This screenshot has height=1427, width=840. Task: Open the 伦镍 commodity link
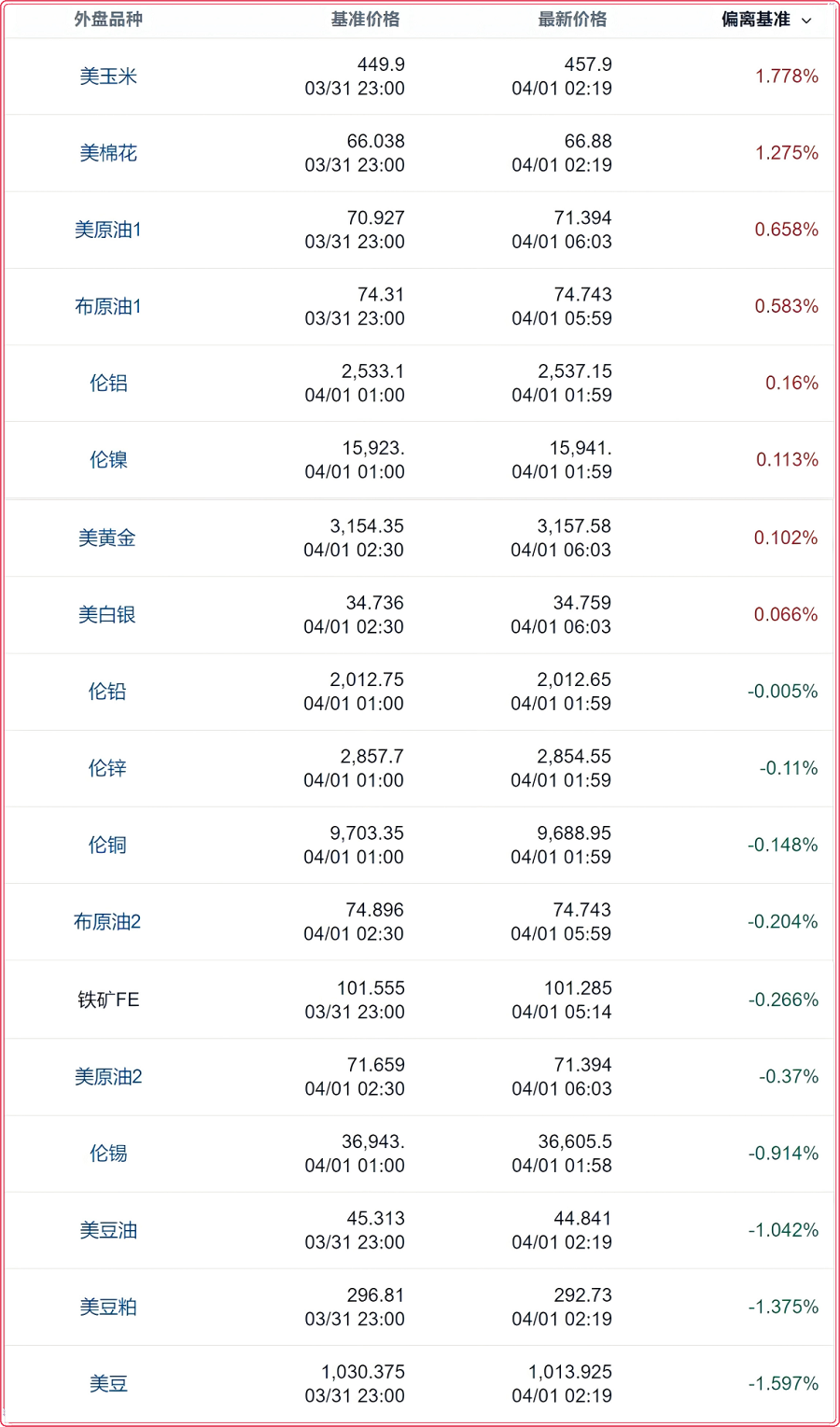pyautogui.click(x=108, y=459)
